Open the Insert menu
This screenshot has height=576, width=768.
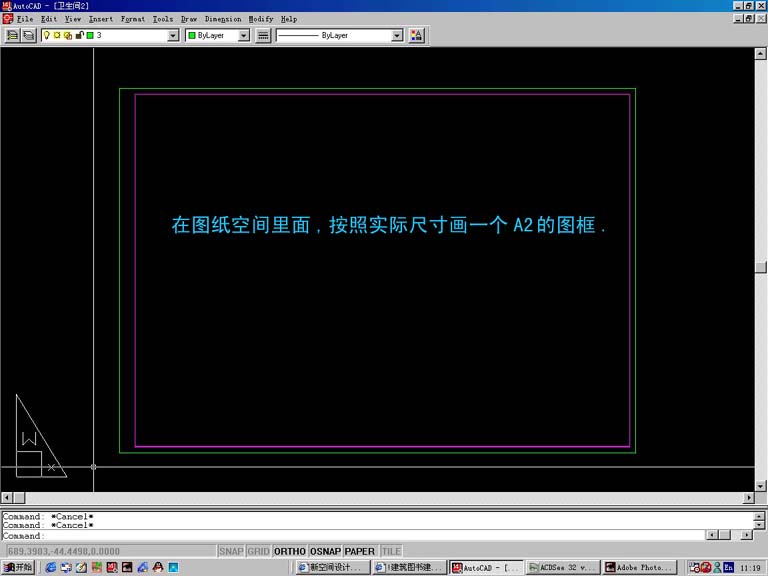tap(101, 19)
